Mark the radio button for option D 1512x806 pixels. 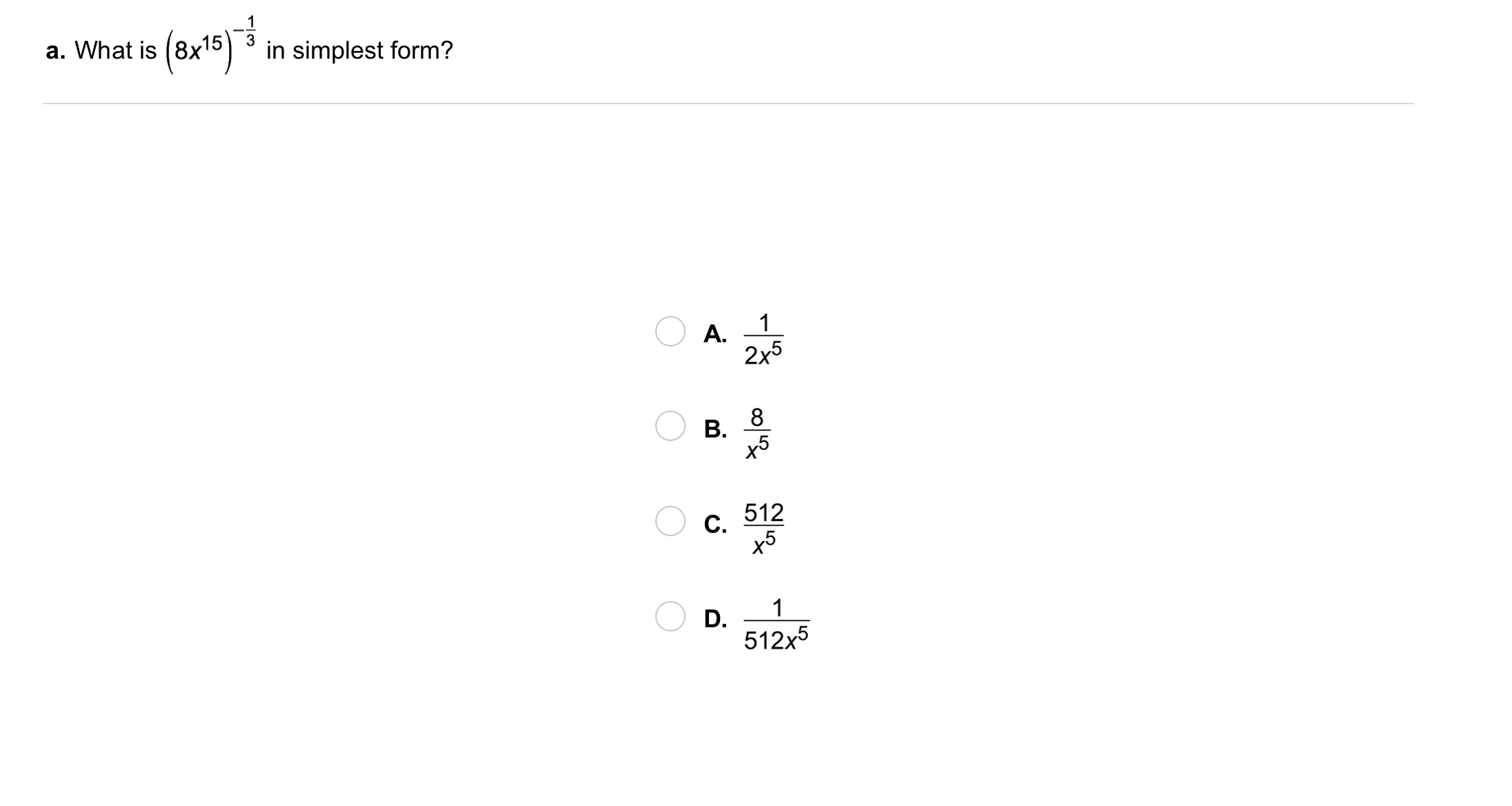[670, 616]
